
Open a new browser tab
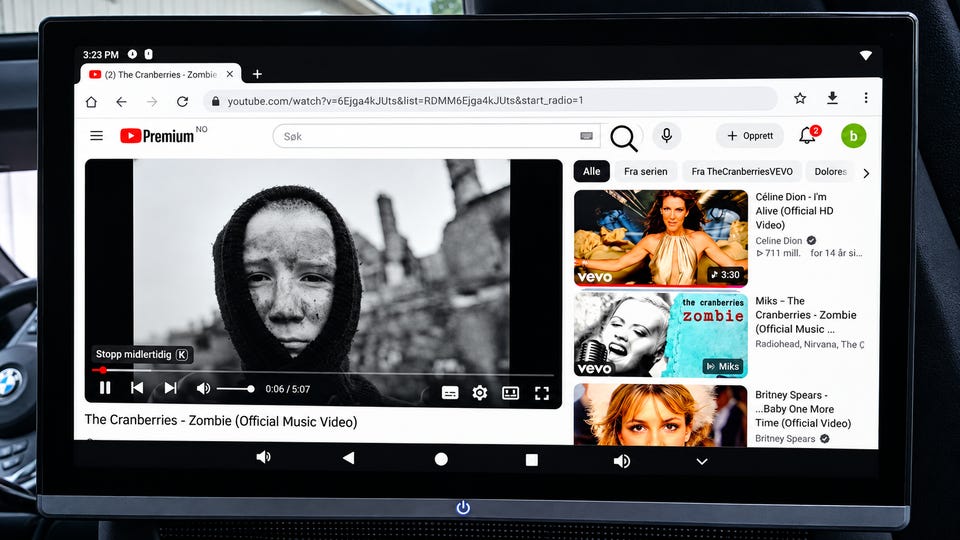pos(257,74)
